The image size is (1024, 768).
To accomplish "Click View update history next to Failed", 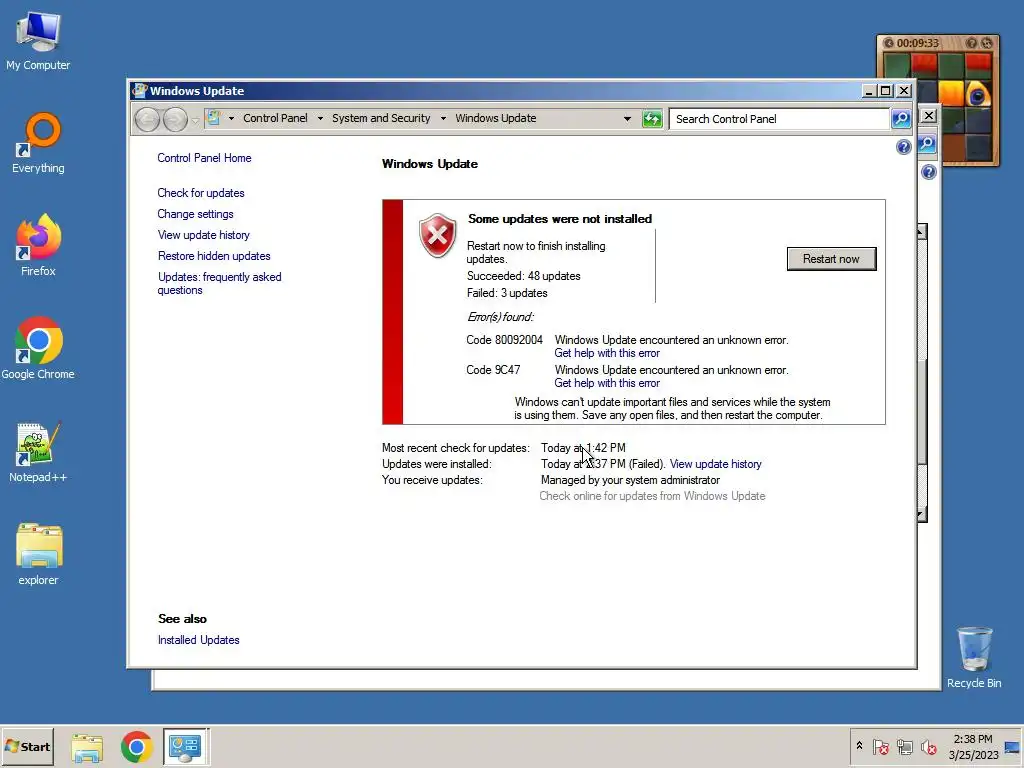I will click(x=715, y=464).
